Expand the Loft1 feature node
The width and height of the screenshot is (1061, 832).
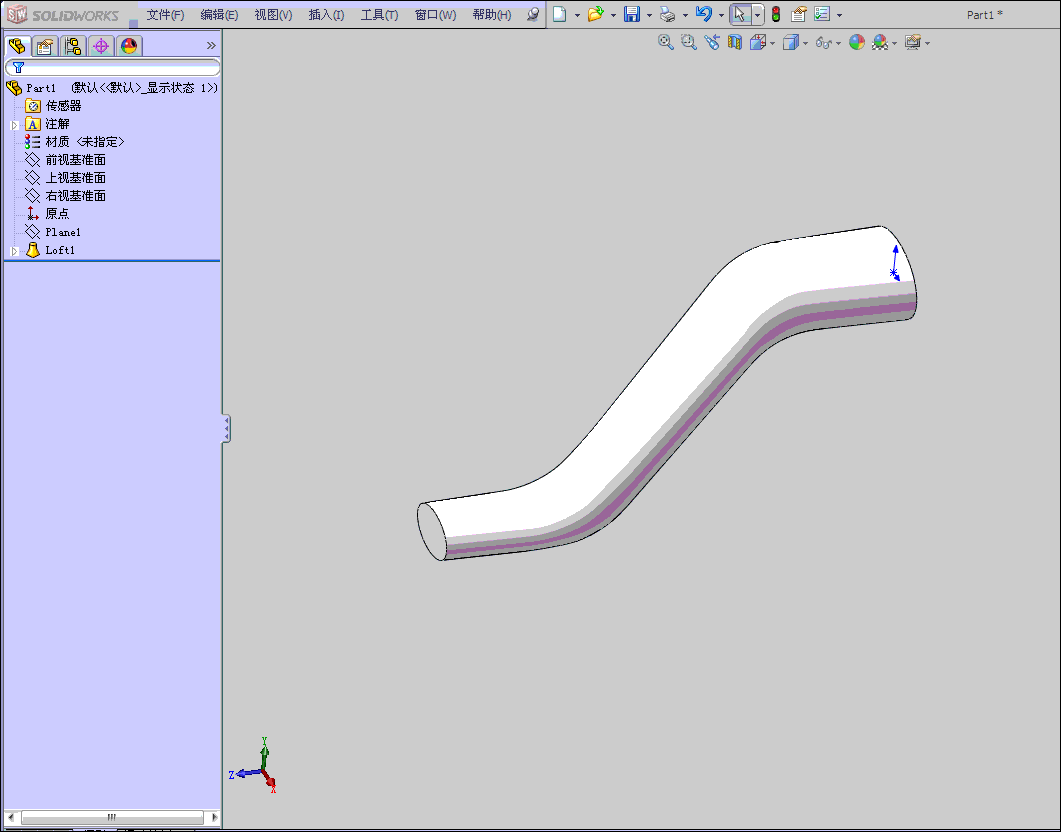(14, 251)
